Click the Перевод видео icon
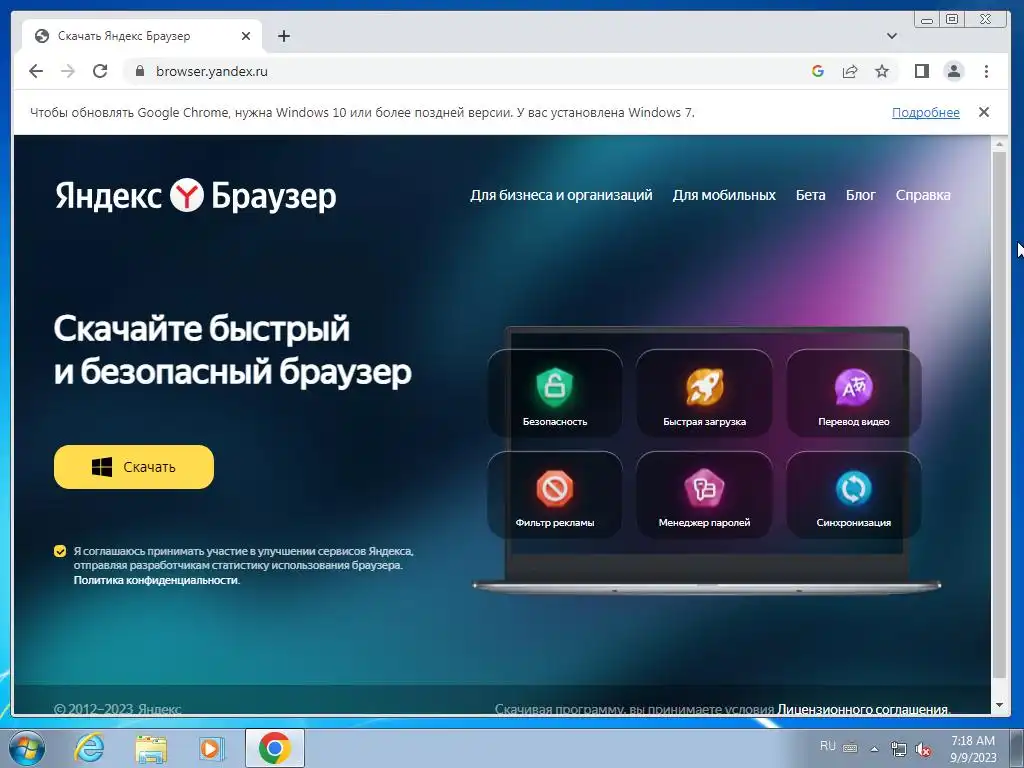This screenshot has width=1024, height=768. [x=854, y=387]
